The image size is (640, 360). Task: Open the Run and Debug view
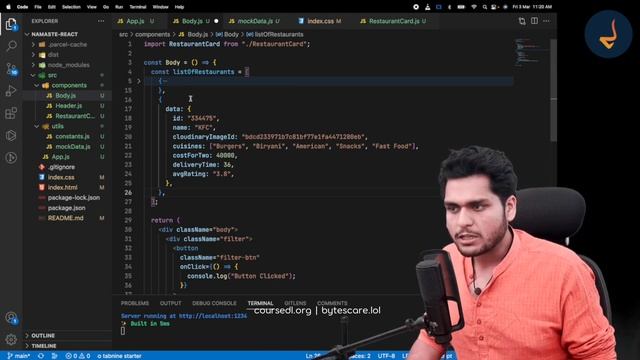coord(11,90)
